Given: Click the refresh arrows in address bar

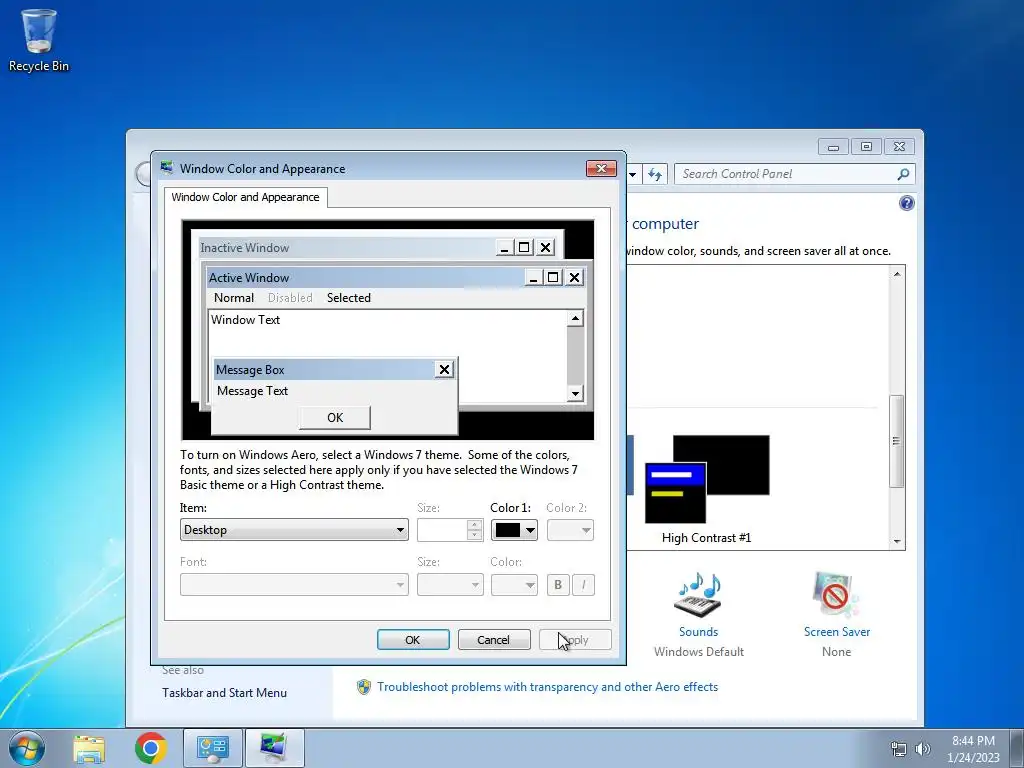Looking at the screenshot, I should coord(655,174).
